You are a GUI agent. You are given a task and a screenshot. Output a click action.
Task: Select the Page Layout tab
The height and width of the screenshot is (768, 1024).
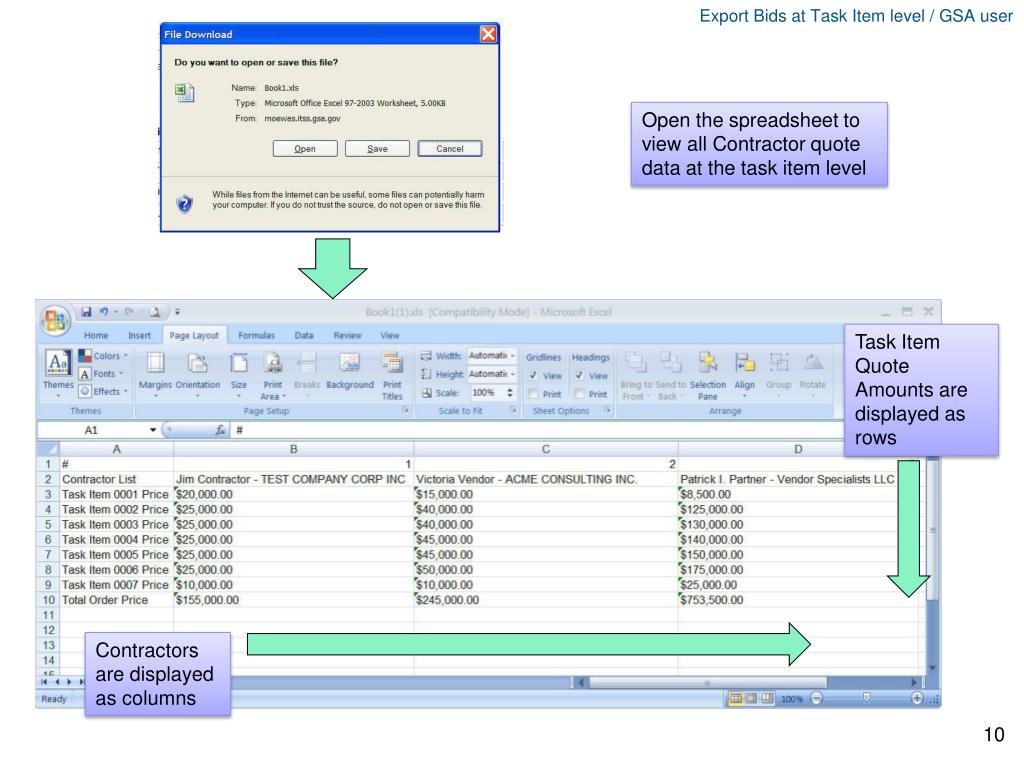(x=194, y=335)
